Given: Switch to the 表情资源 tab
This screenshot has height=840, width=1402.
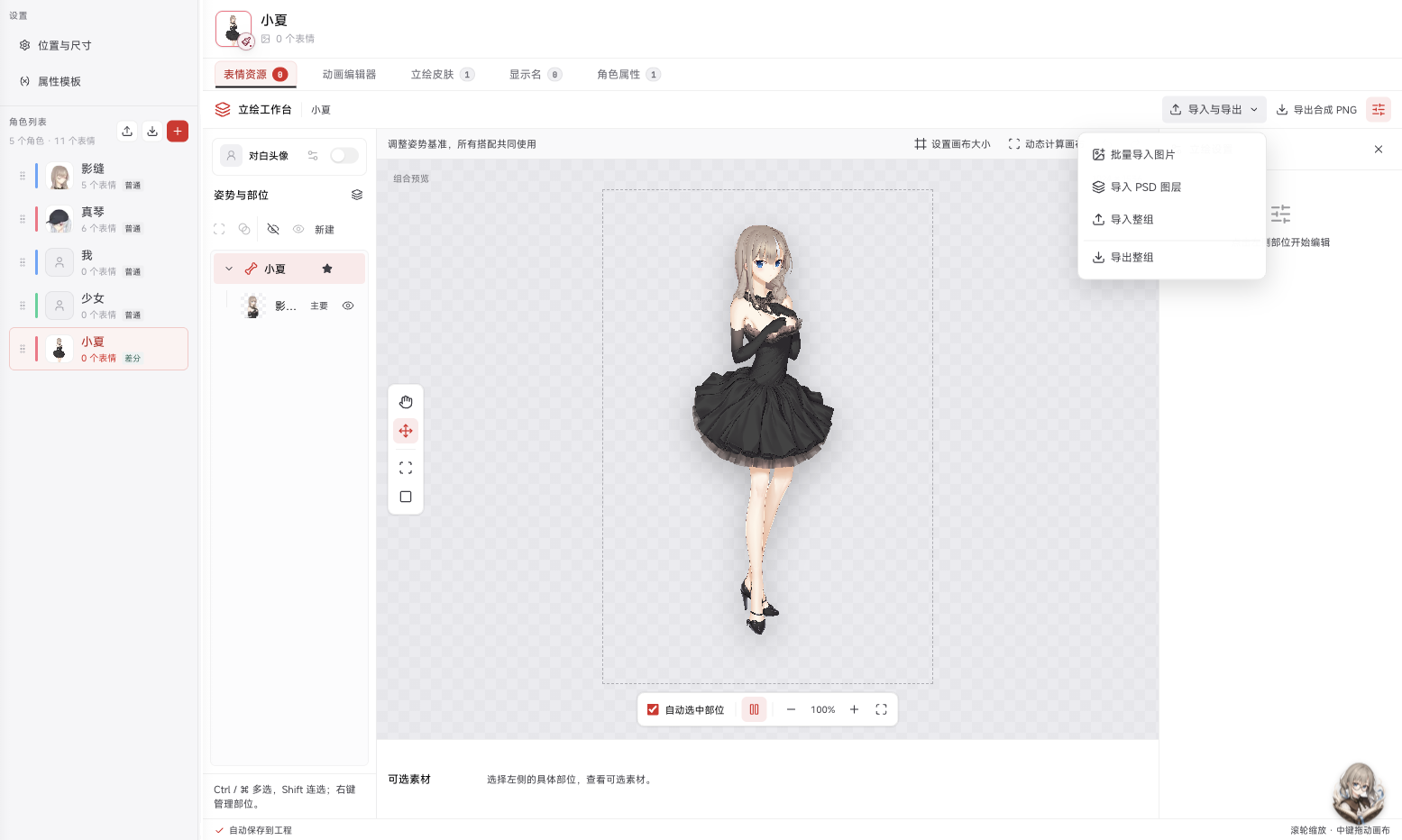Looking at the screenshot, I should click(255, 74).
